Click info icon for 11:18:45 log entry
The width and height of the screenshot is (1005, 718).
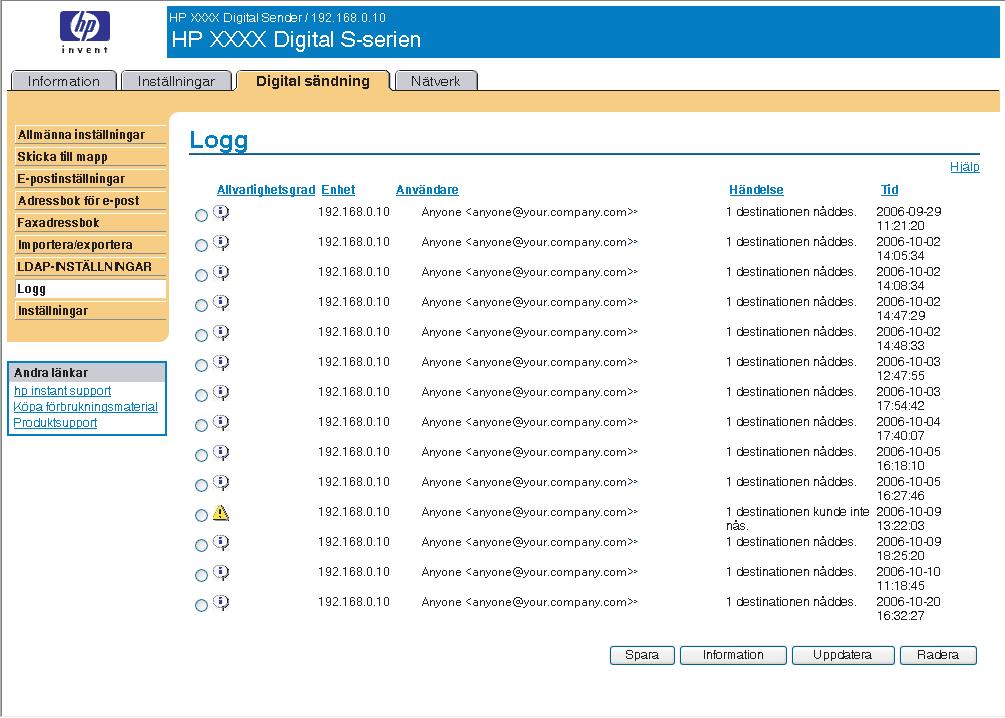221,573
